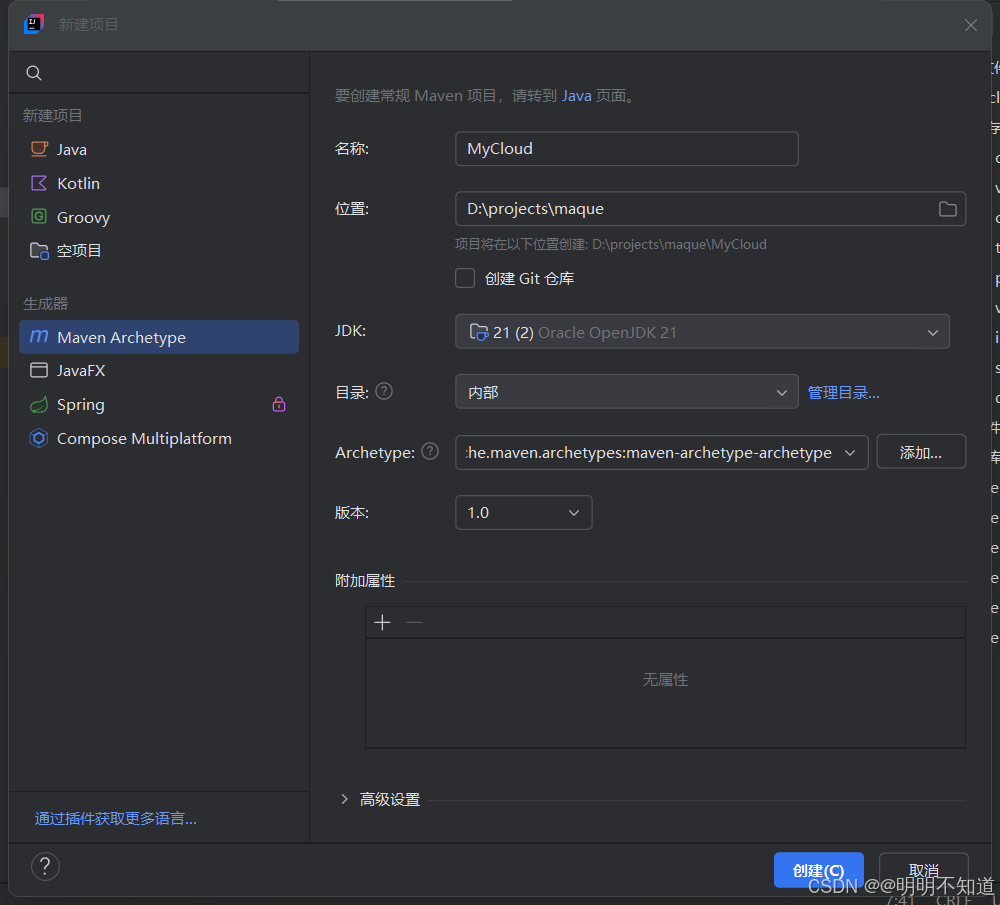Click the 创建 create button
1000x905 pixels.
(818, 870)
